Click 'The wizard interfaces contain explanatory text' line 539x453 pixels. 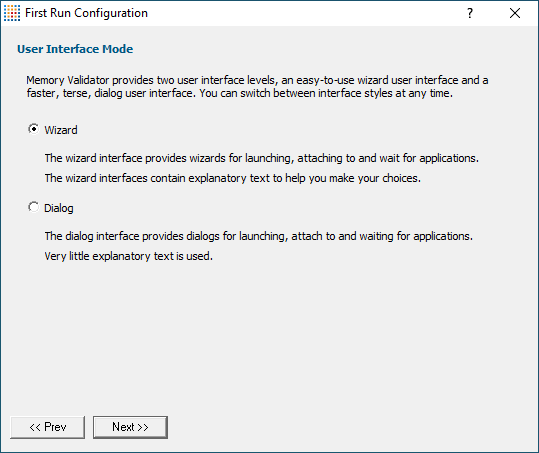click(233, 178)
